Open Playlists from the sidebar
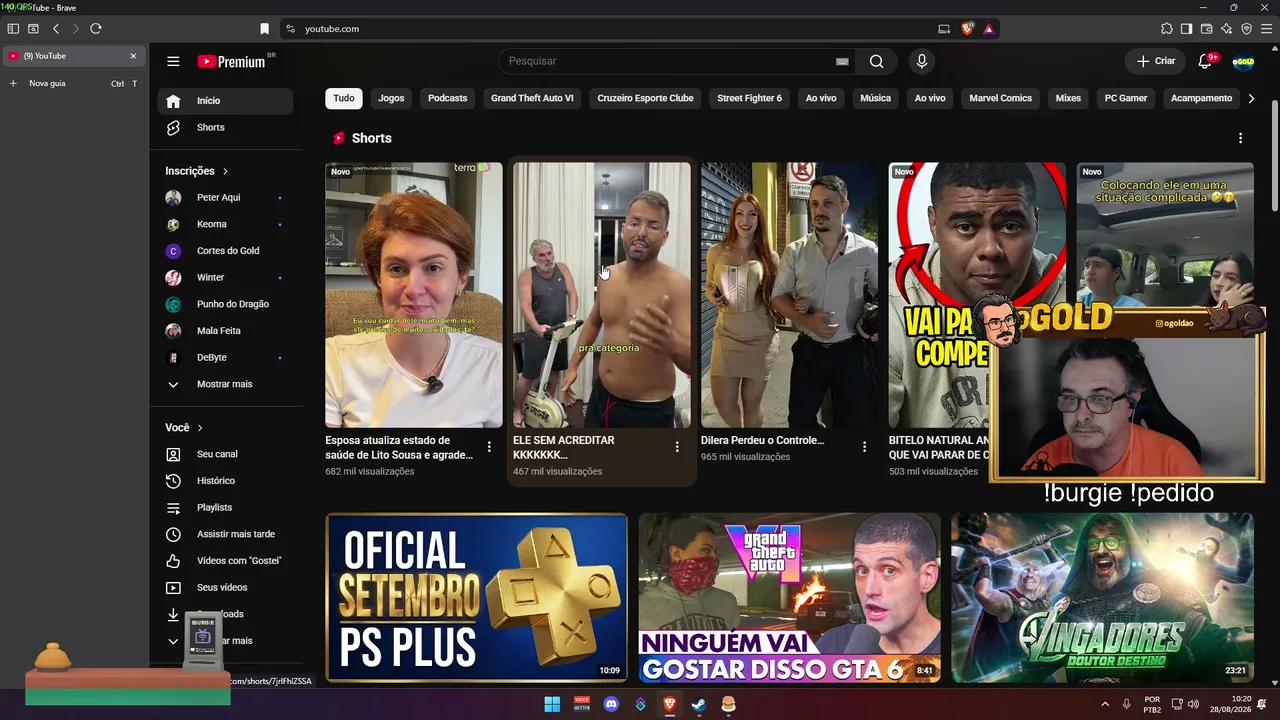 pos(225,508)
